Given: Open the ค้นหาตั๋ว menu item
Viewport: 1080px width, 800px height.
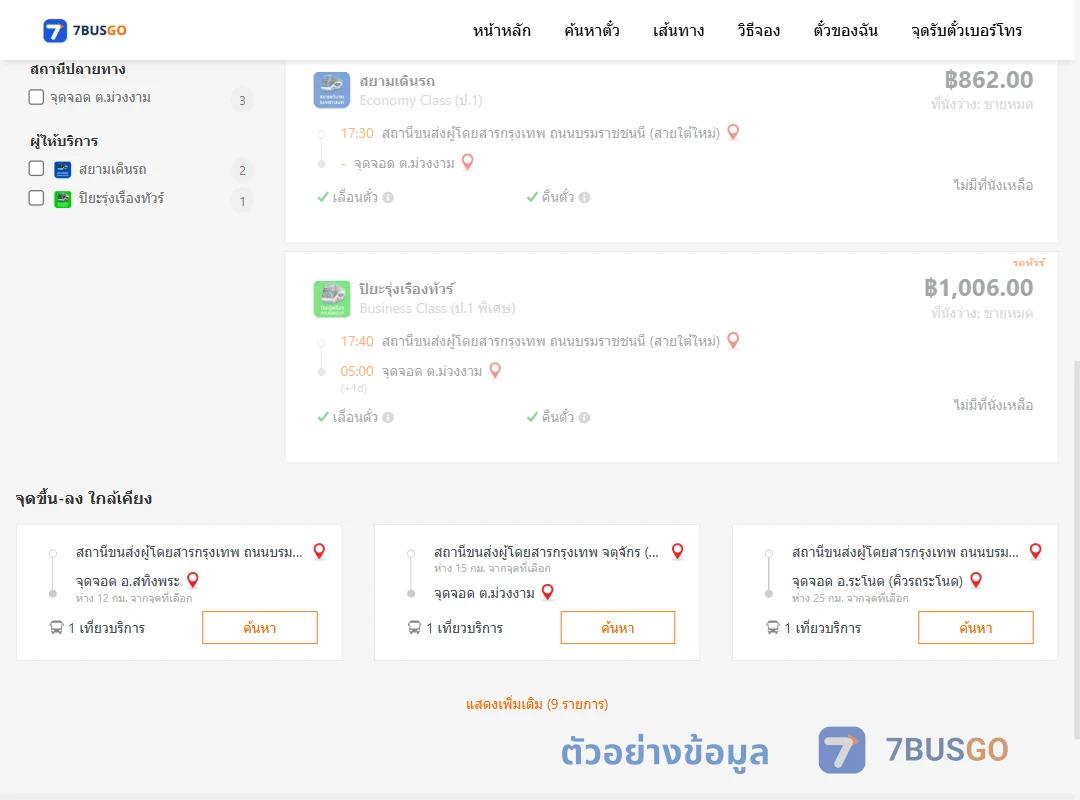Looking at the screenshot, I should (x=592, y=30).
